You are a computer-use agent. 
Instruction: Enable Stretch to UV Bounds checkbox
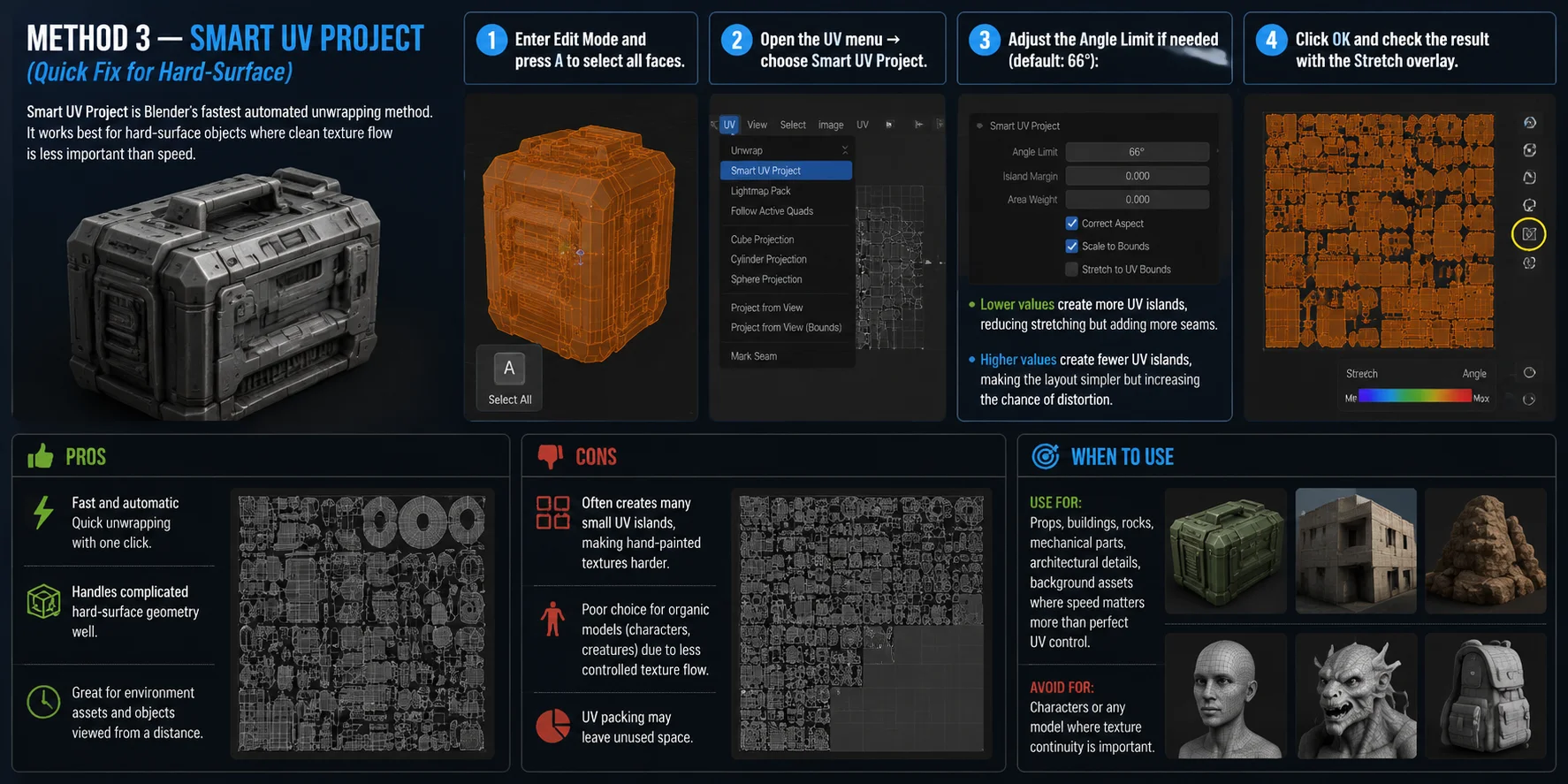pyautogui.click(x=1071, y=270)
